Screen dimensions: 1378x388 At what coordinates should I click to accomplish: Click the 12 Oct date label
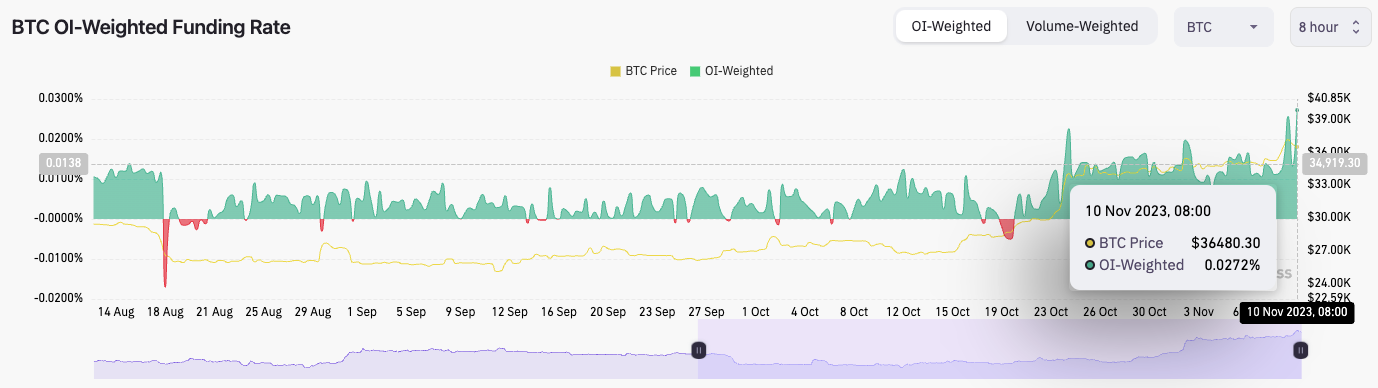(903, 312)
